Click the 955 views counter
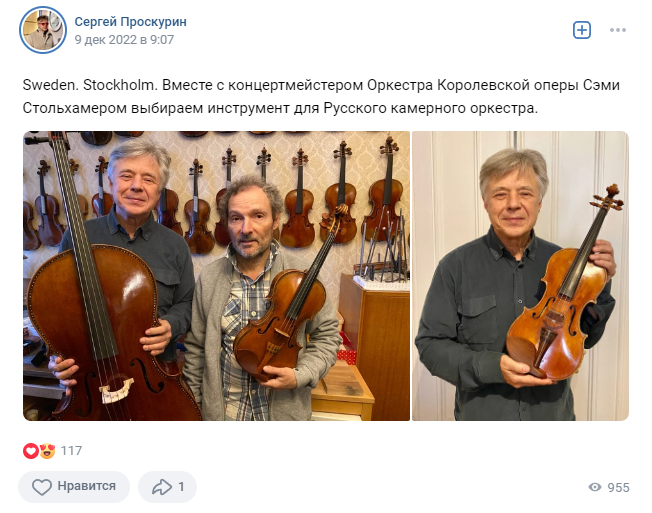652x513 pixels. coord(618,487)
